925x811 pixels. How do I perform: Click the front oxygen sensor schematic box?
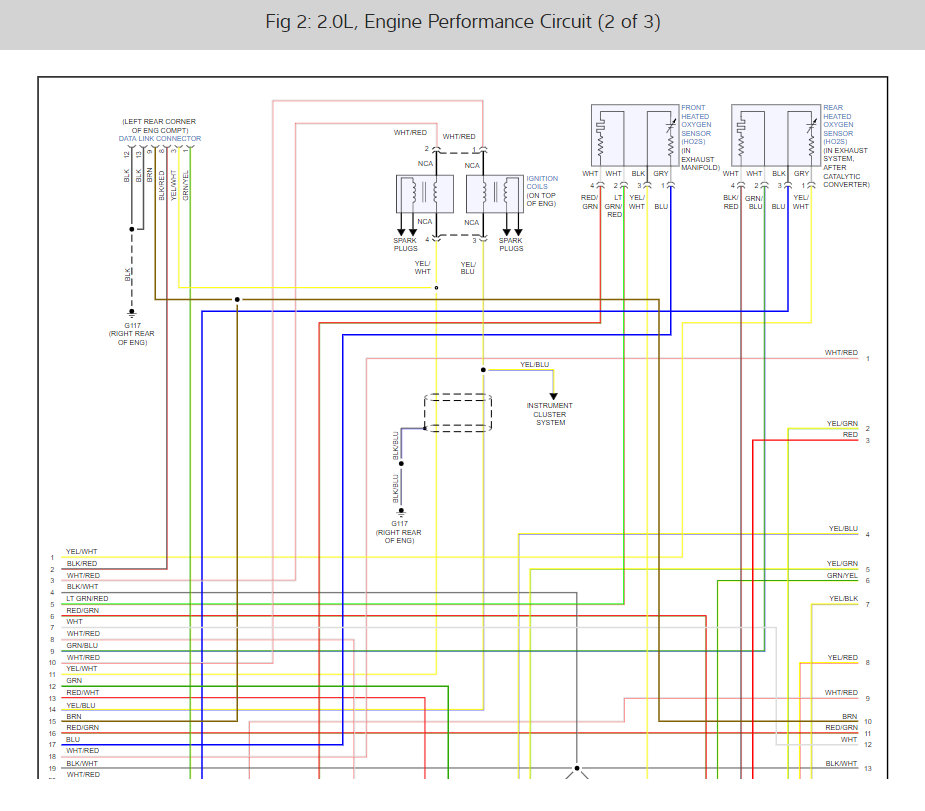click(x=635, y=135)
